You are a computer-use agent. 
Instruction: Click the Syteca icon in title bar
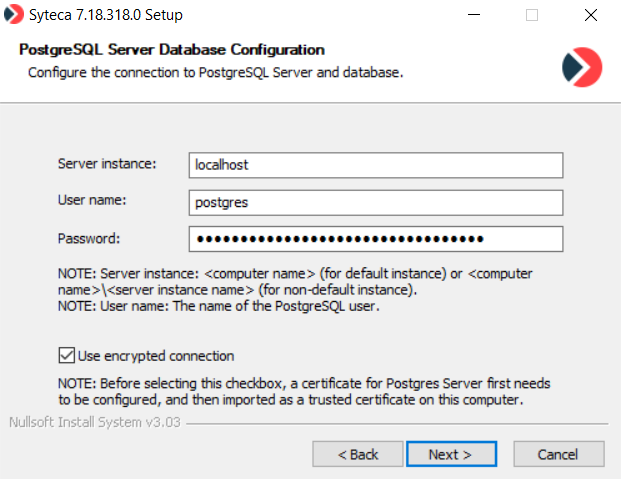tap(15, 15)
